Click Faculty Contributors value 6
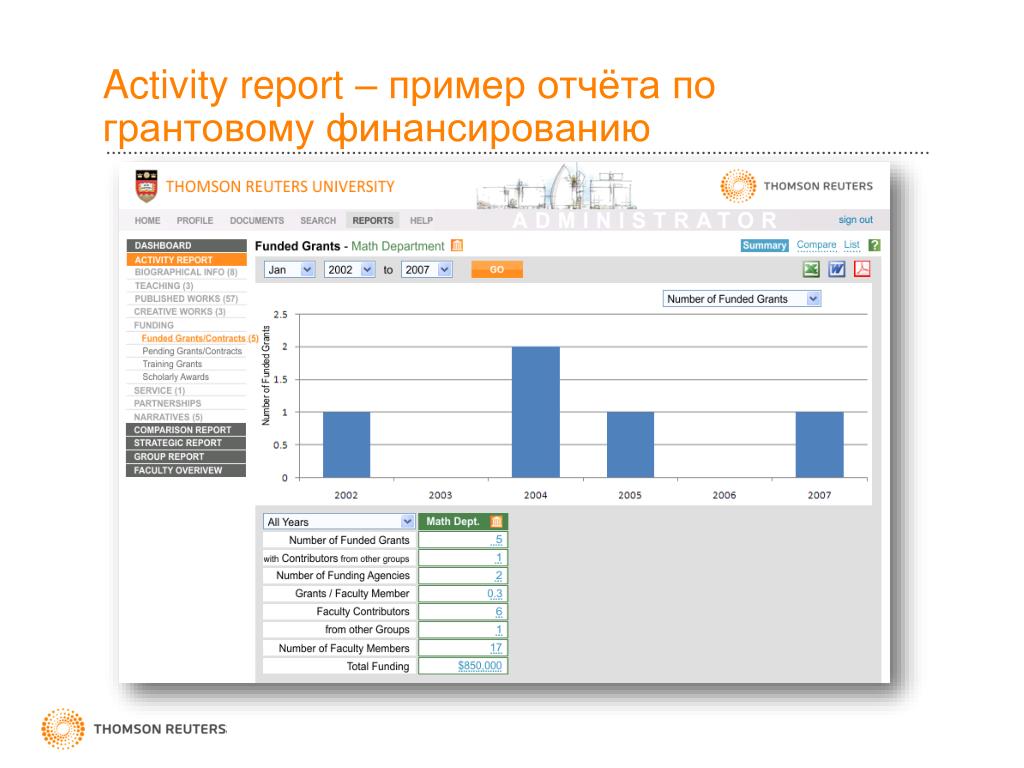Image resolution: width=1024 pixels, height=768 pixels. (x=499, y=611)
